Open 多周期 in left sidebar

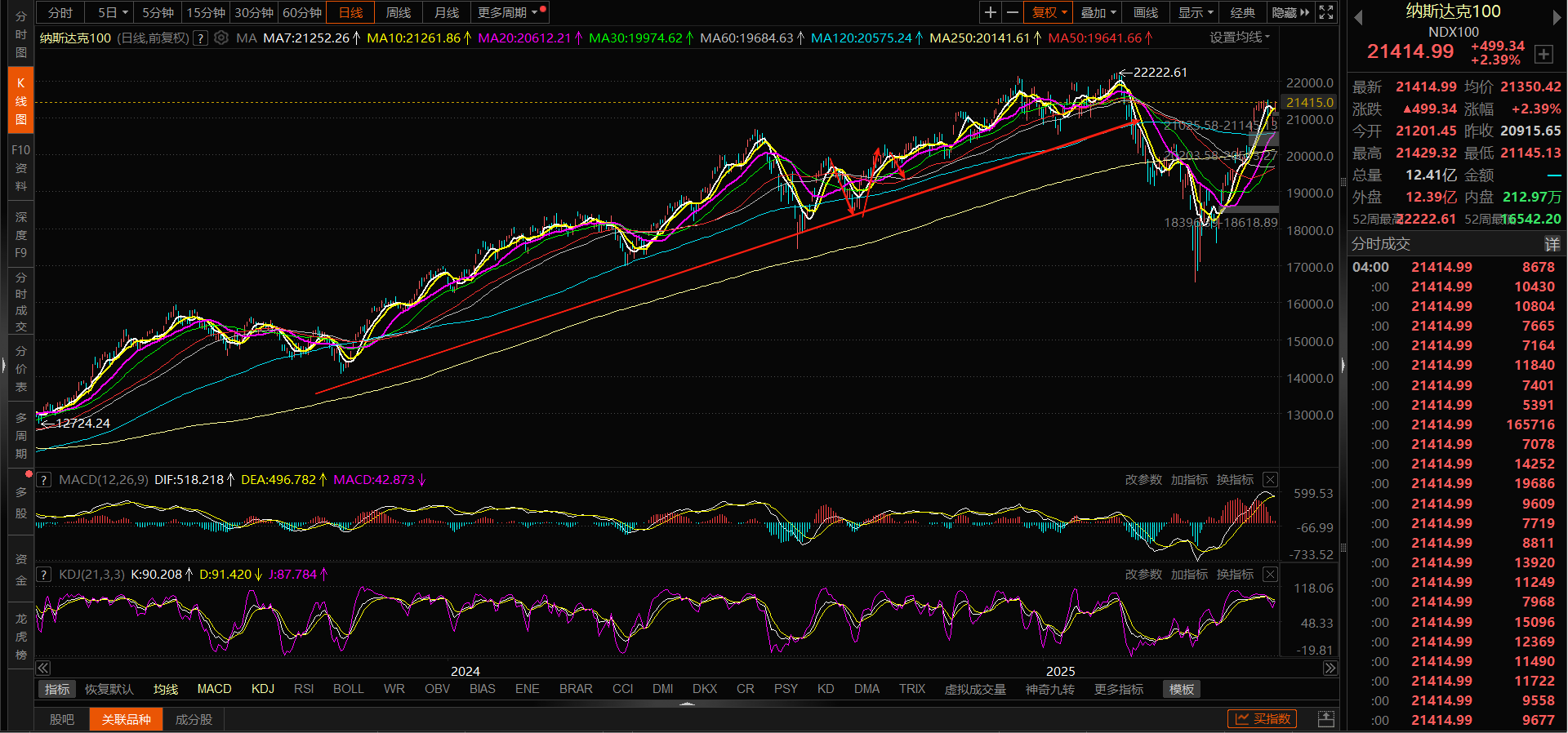(21, 436)
